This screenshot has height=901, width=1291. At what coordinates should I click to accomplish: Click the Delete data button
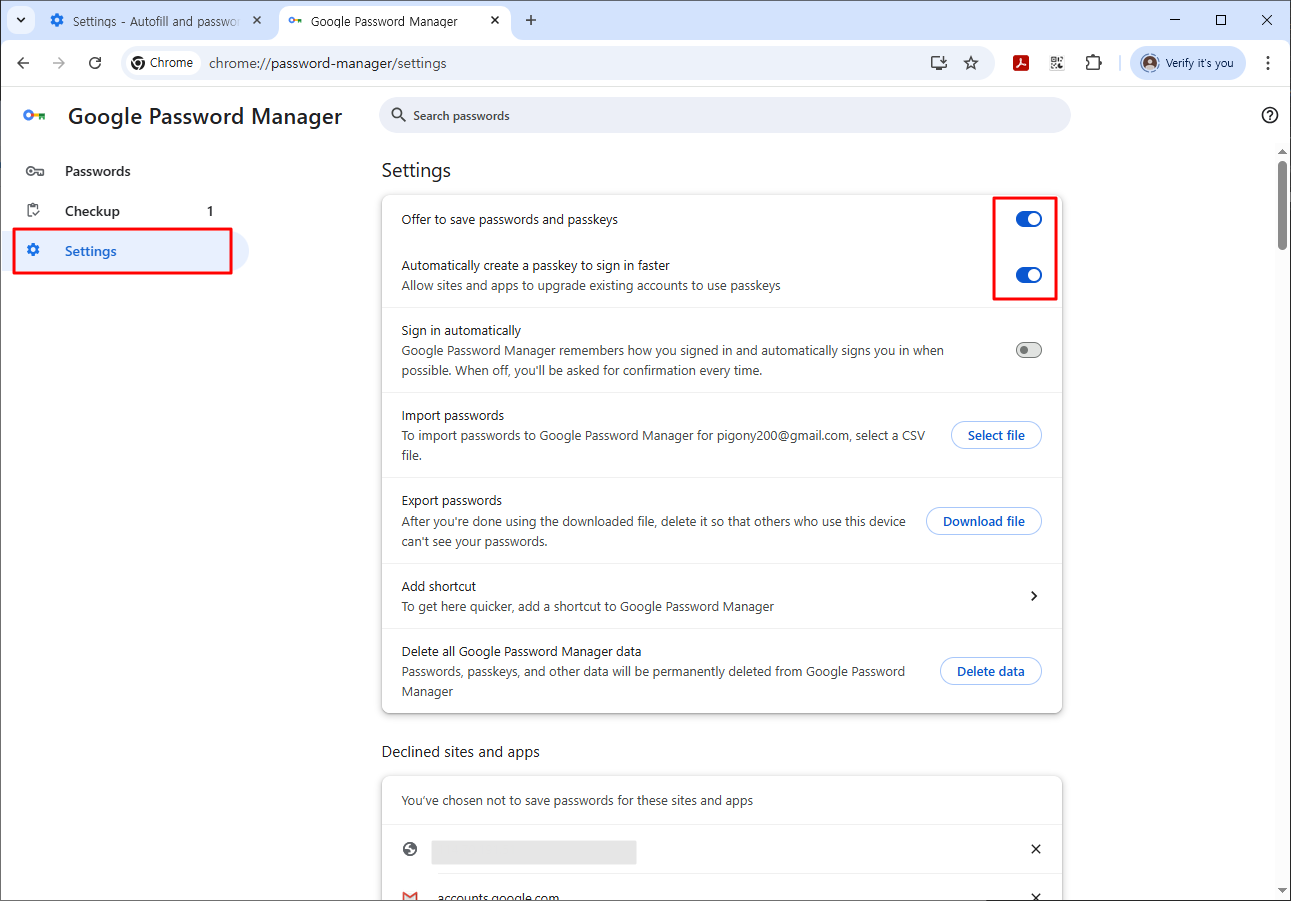point(991,671)
